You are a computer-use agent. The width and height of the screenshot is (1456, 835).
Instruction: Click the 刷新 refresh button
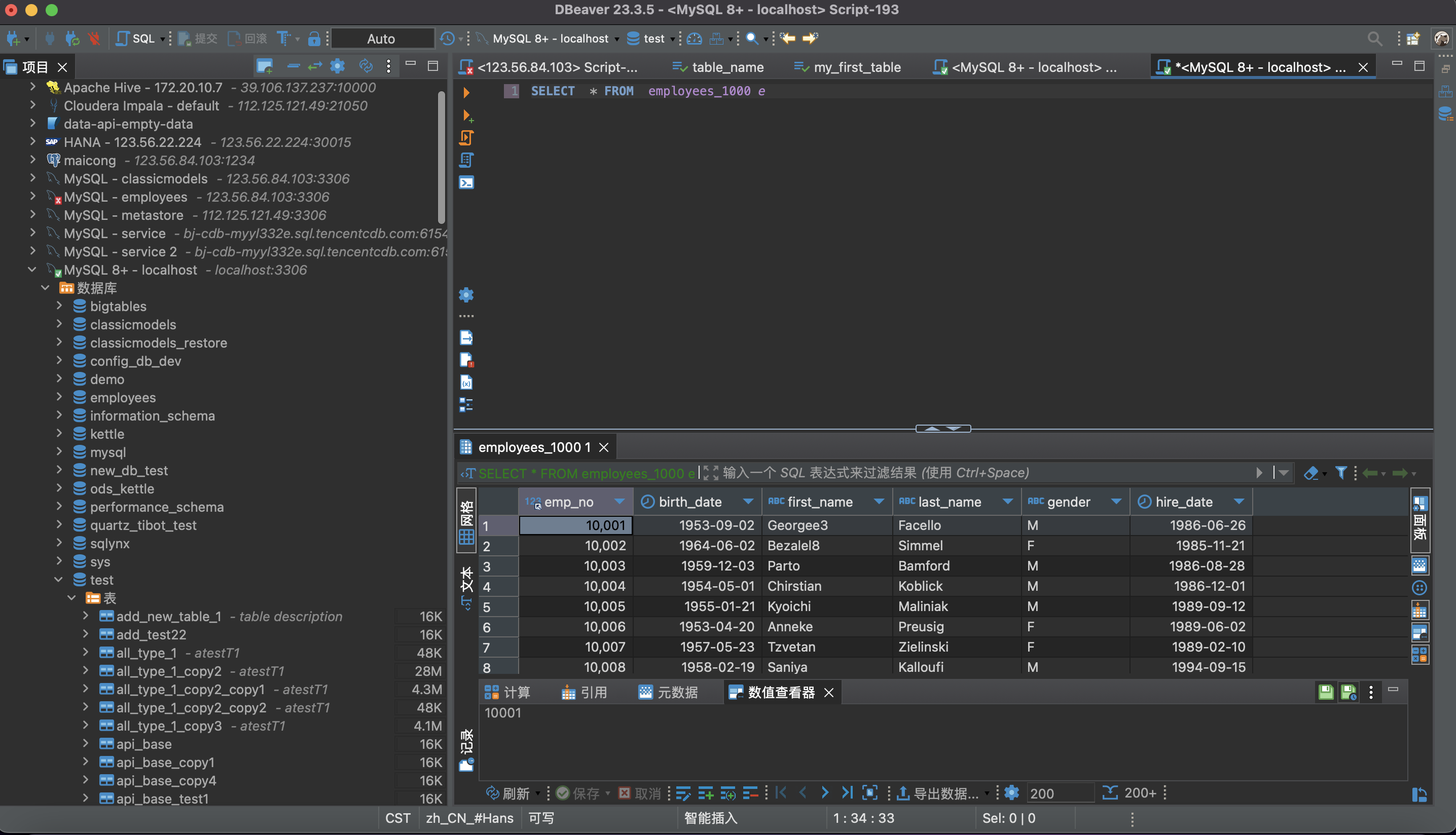pyautogui.click(x=508, y=793)
